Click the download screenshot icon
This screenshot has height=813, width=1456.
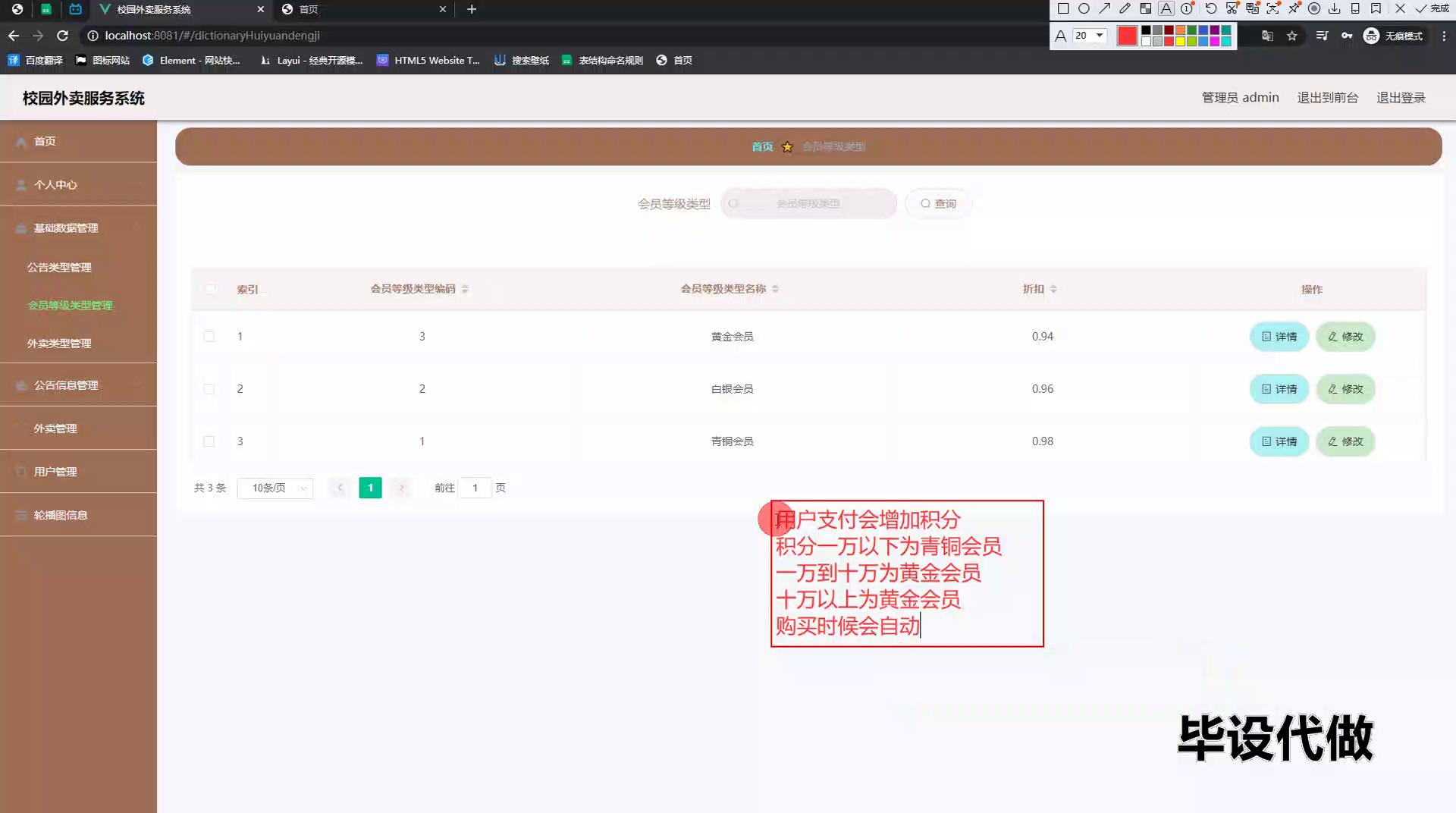coord(1335,9)
